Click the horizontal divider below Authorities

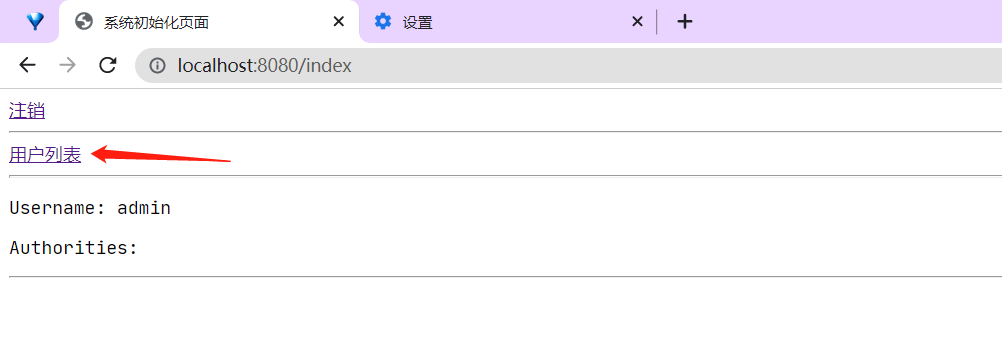505,277
